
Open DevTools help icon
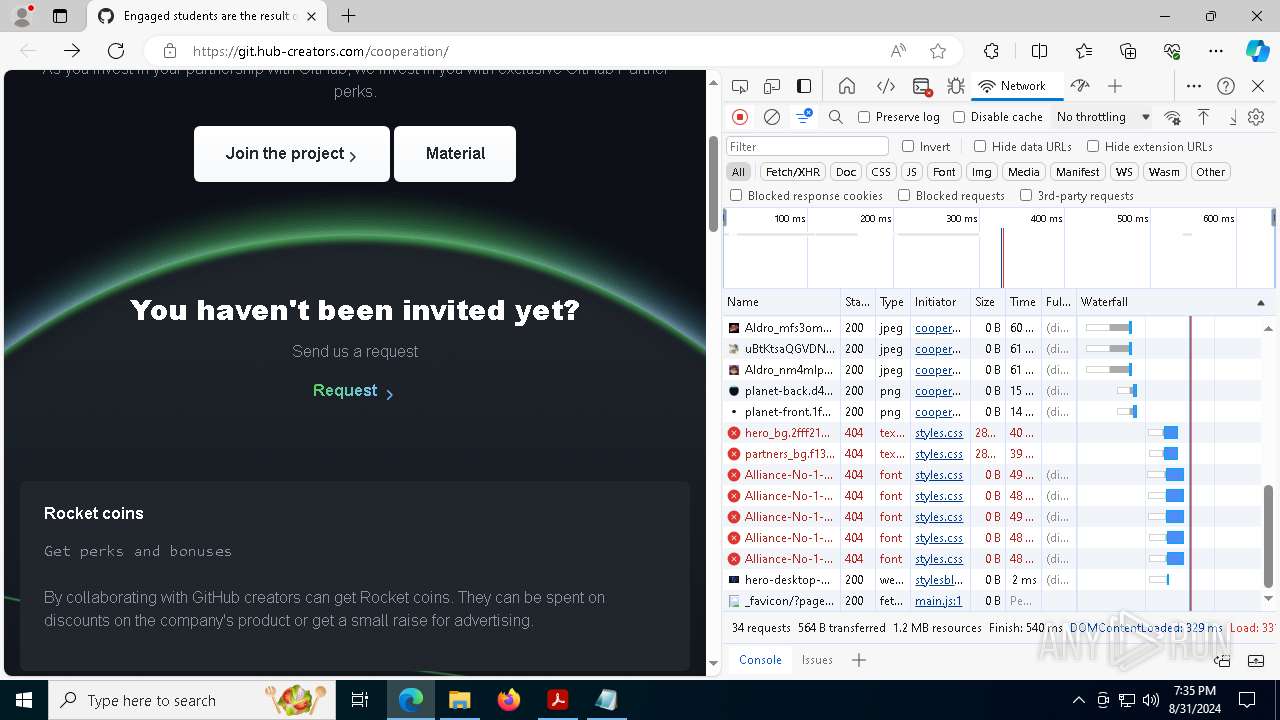(x=1226, y=86)
